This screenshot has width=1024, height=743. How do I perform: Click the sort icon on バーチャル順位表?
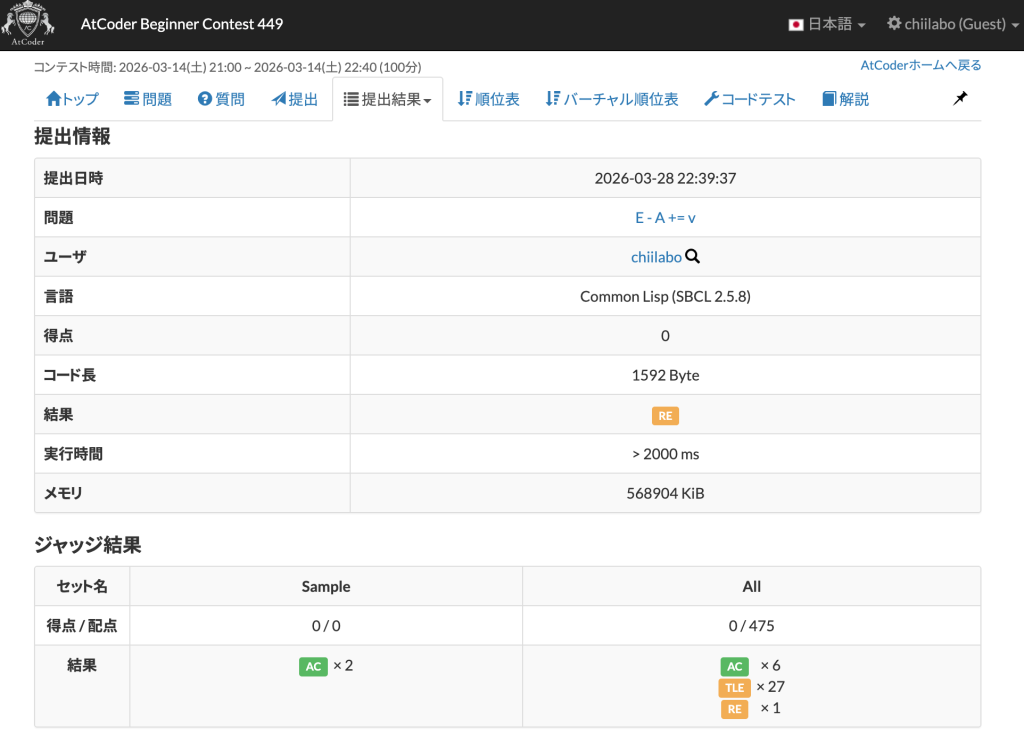(x=552, y=99)
